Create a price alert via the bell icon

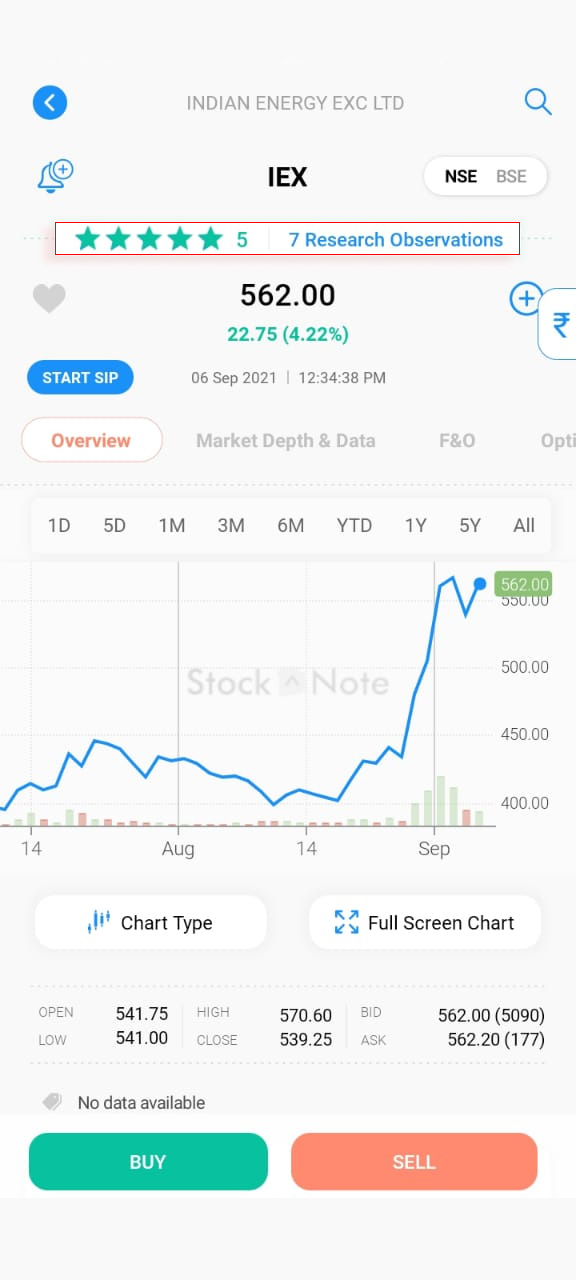tap(55, 175)
